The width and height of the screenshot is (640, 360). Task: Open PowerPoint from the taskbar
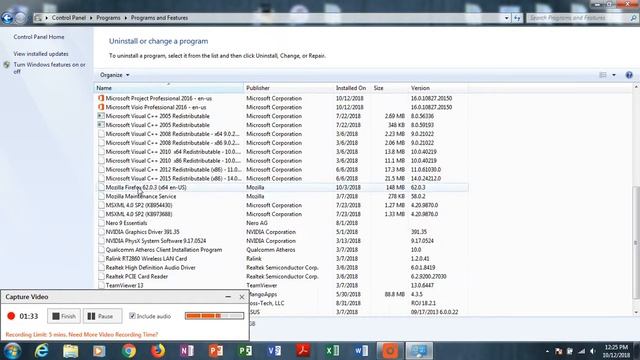(216, 351)
